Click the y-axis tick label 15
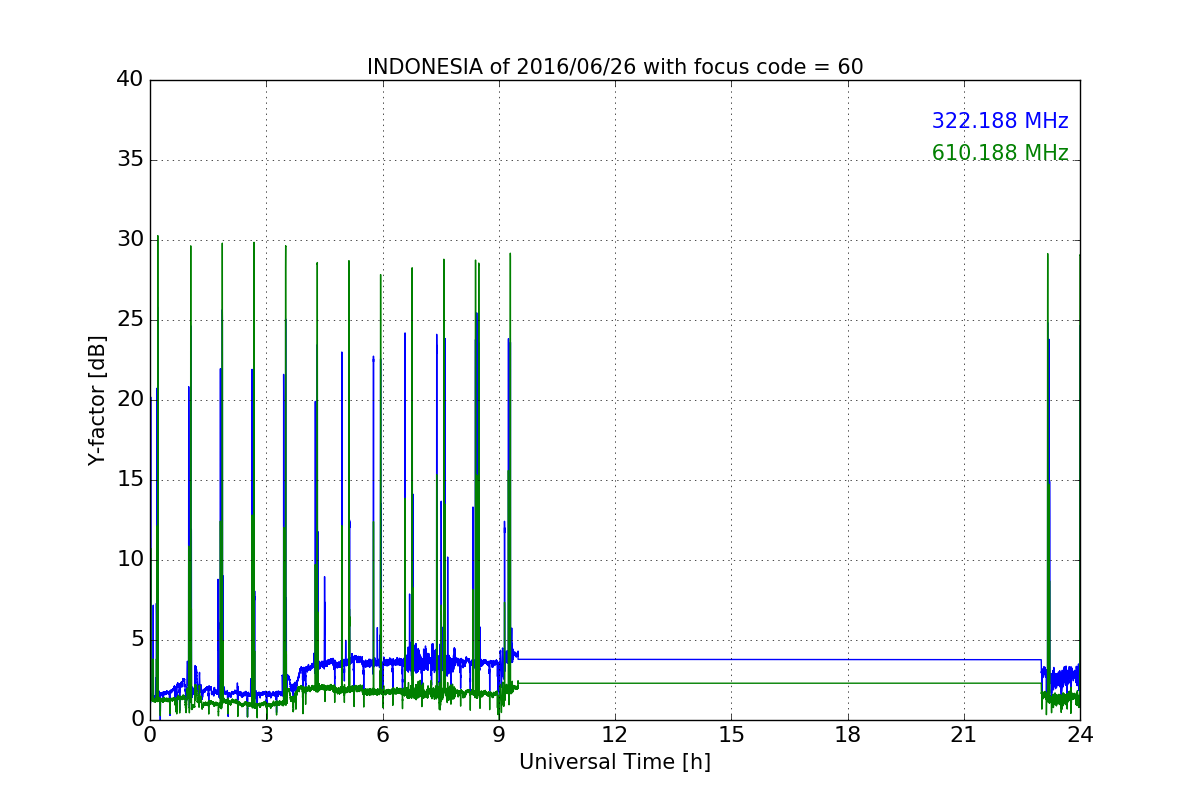1200x800 pixels. 130,480
